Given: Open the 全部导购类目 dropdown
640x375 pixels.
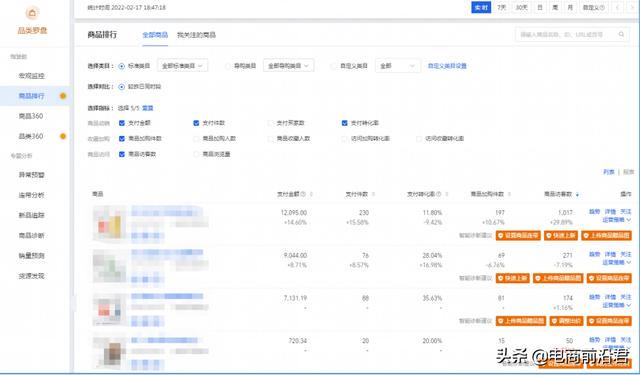Looking at the screenshot, I should point(289,66).
